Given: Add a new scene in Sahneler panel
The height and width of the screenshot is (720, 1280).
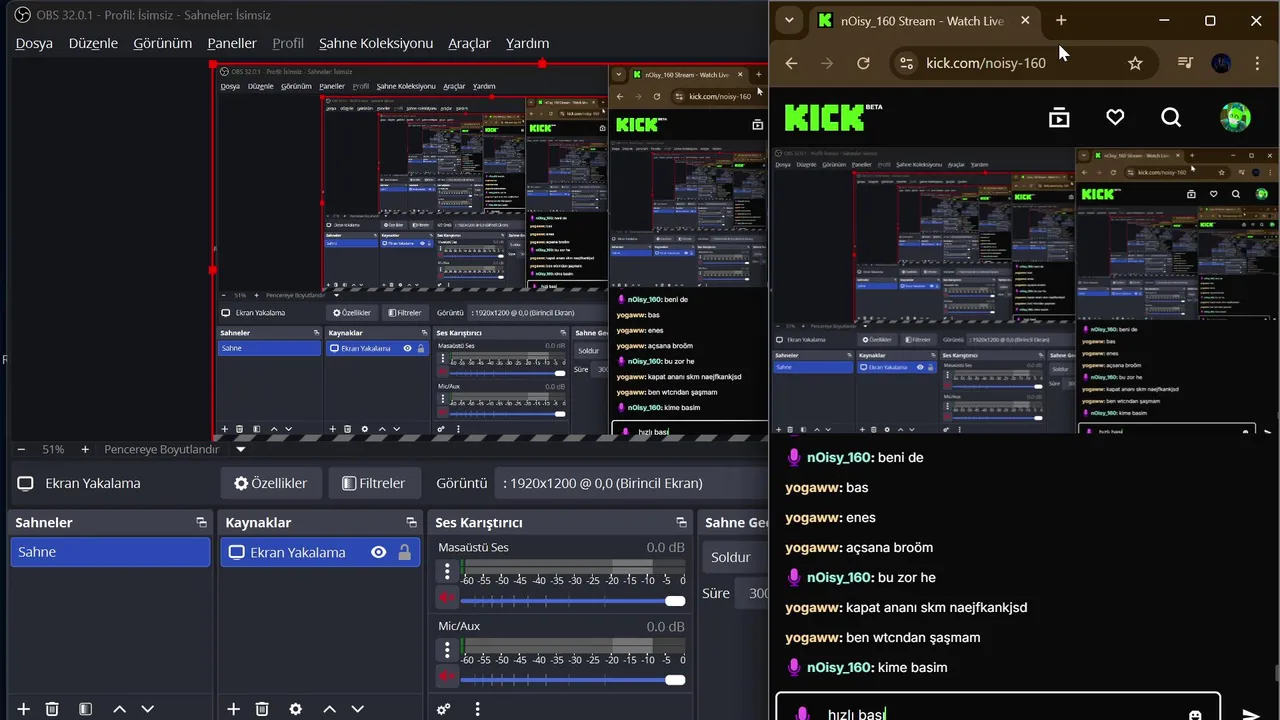Looking at the screenshot, I should coord(24,709).
